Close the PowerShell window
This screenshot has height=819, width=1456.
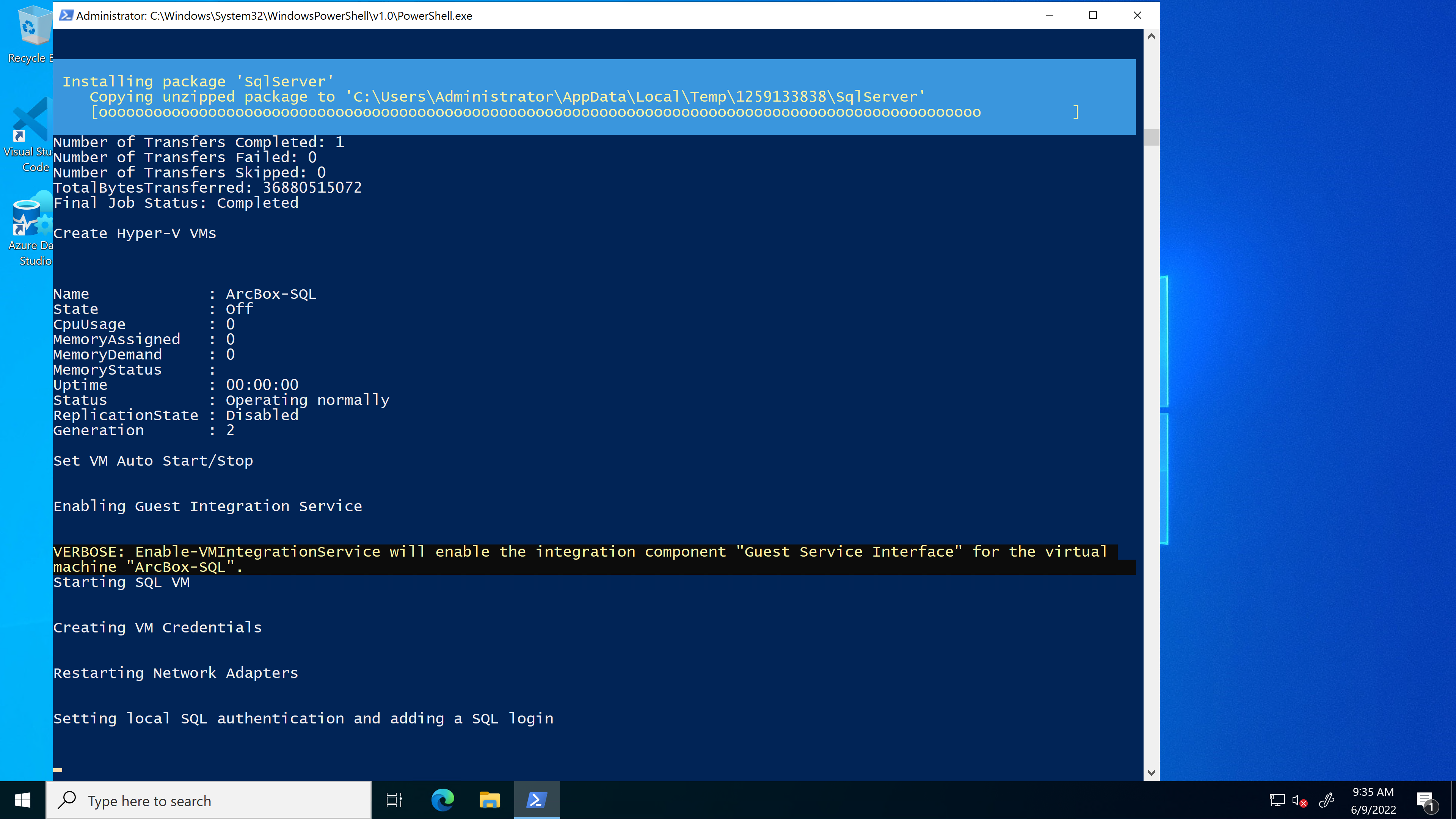[1137, 15]
